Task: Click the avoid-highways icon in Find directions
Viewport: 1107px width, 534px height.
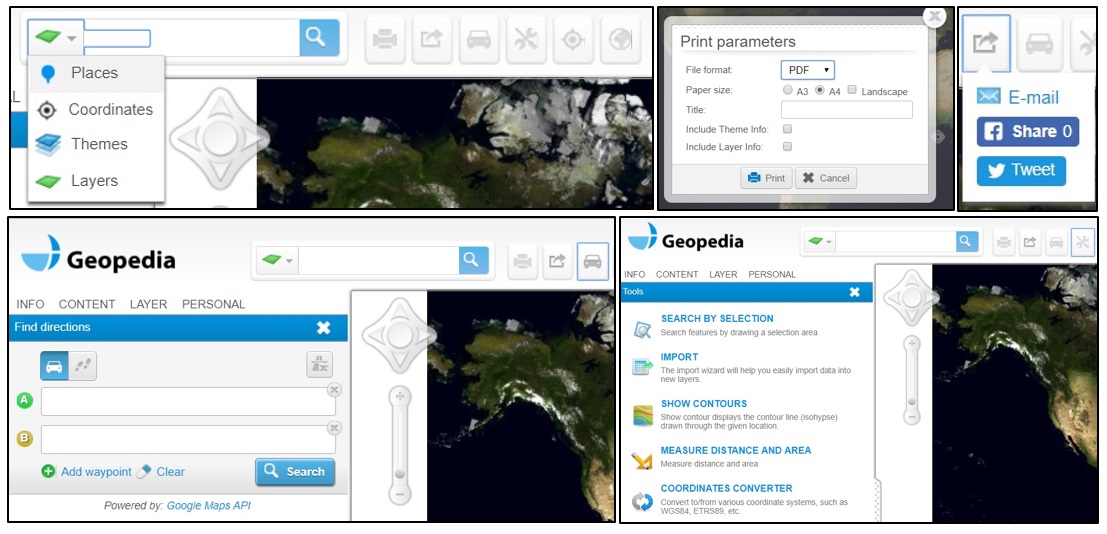Action: tap(319, 366)
